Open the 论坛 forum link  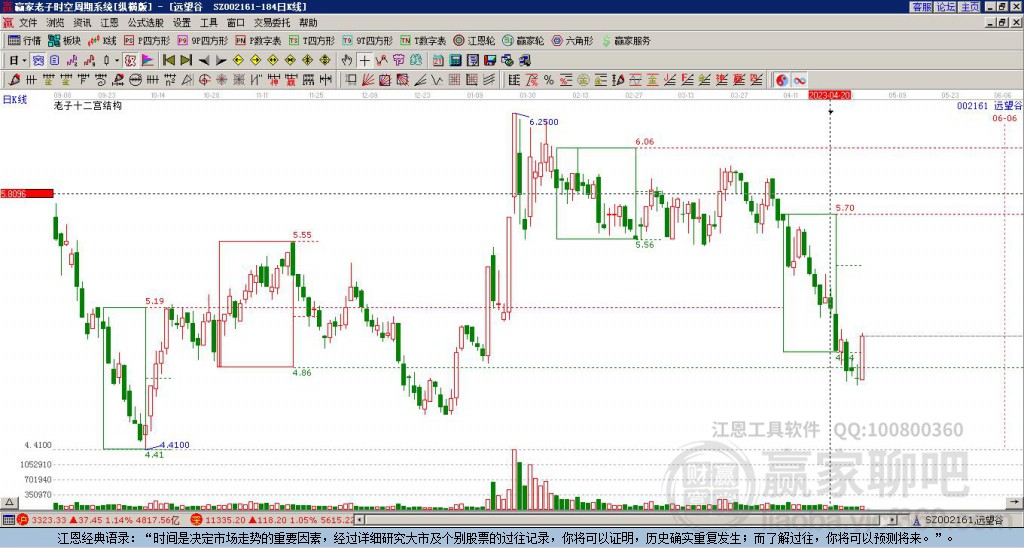click(945, 7)
